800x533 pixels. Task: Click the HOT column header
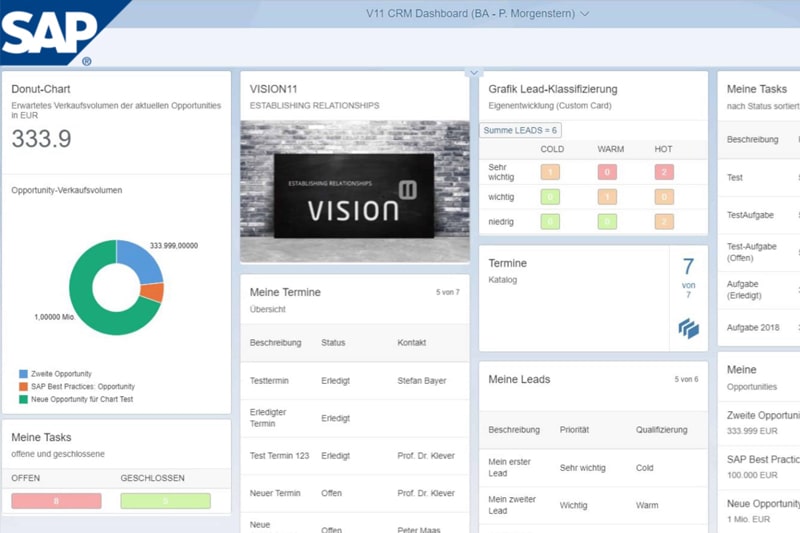[x=663, y=149]
